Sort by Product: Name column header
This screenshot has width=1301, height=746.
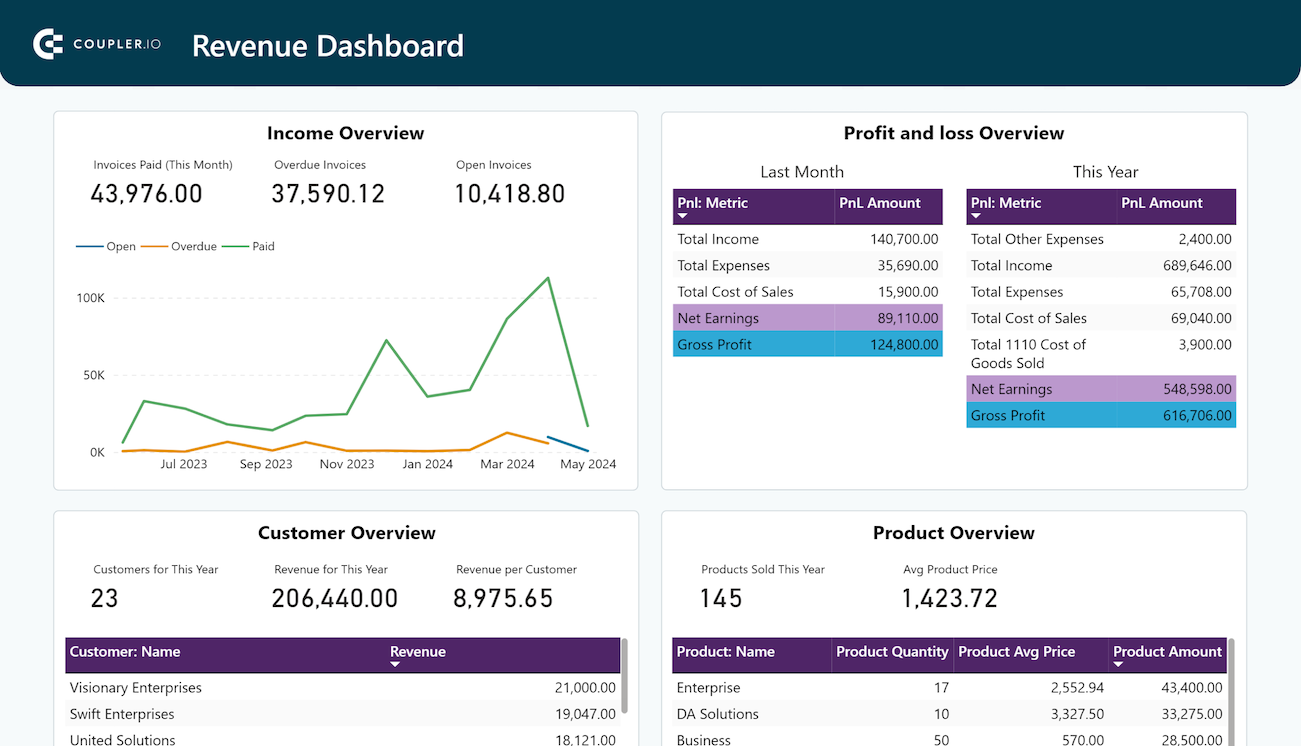[x=726, y=652]
